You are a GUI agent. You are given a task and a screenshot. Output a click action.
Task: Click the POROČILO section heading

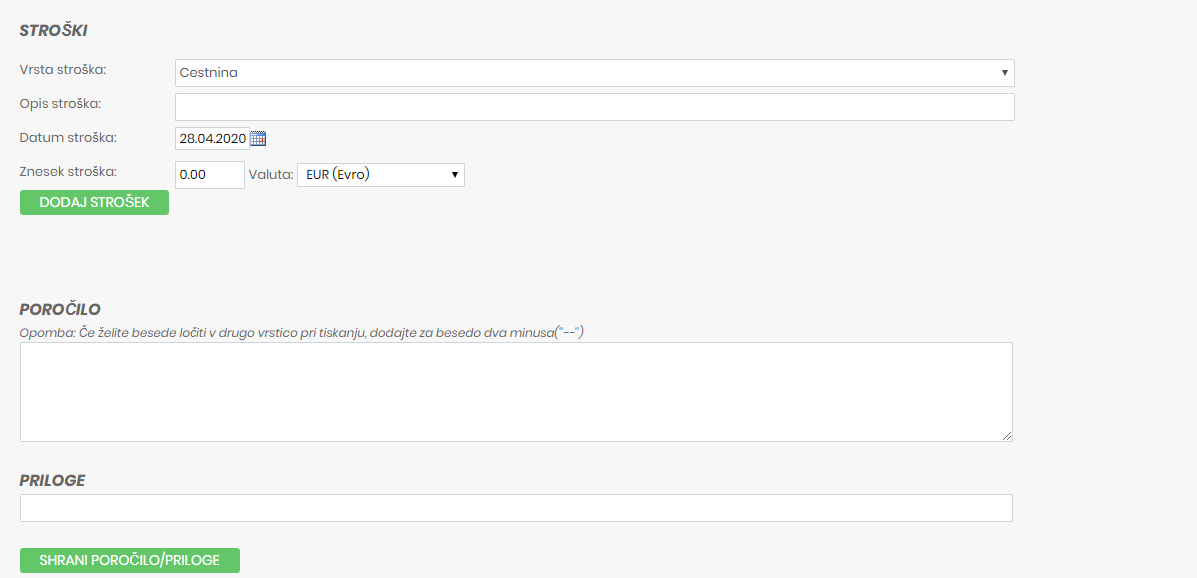[60, 309]
